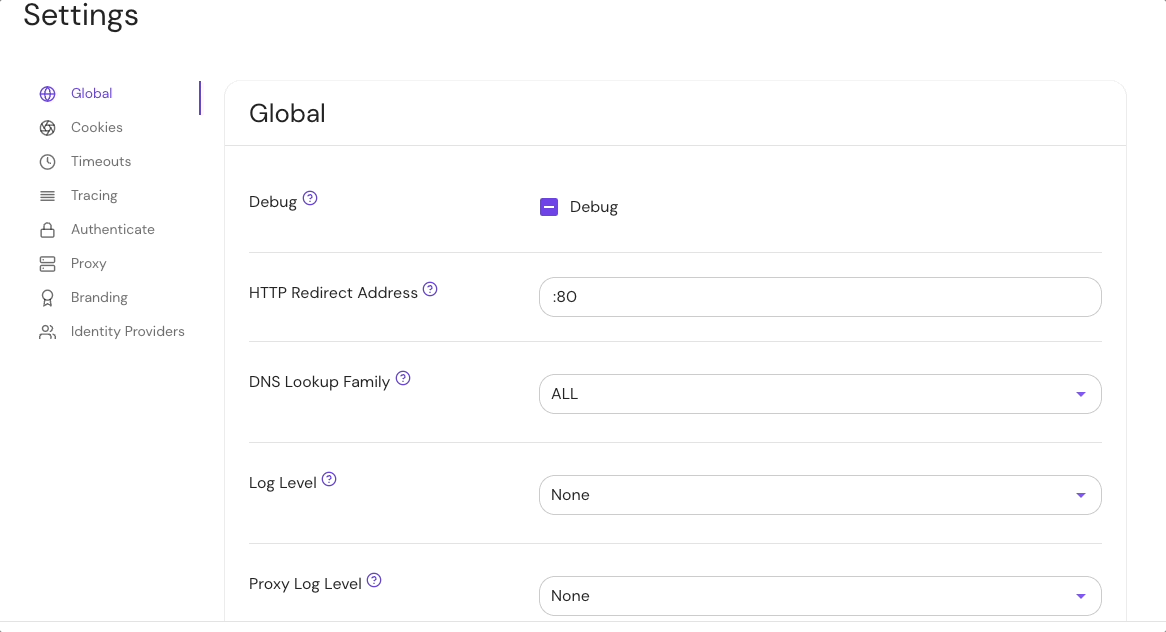Click the Timeouts clock icon

[47, 162]
